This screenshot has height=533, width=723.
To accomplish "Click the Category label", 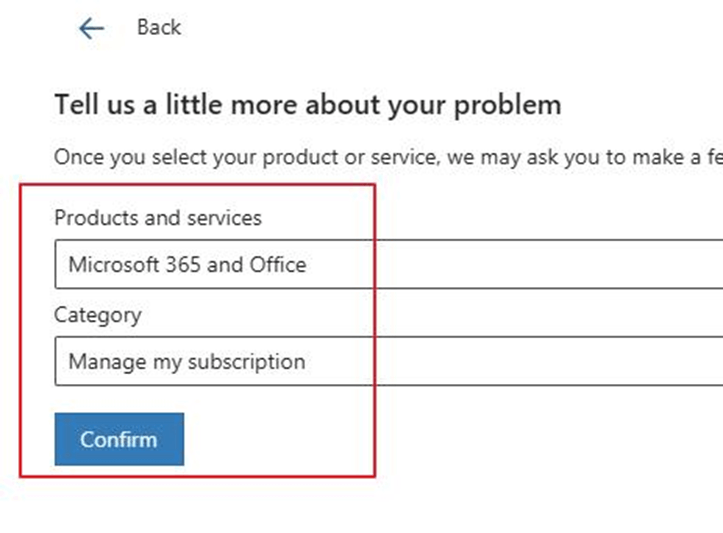I will coord(98,316).
